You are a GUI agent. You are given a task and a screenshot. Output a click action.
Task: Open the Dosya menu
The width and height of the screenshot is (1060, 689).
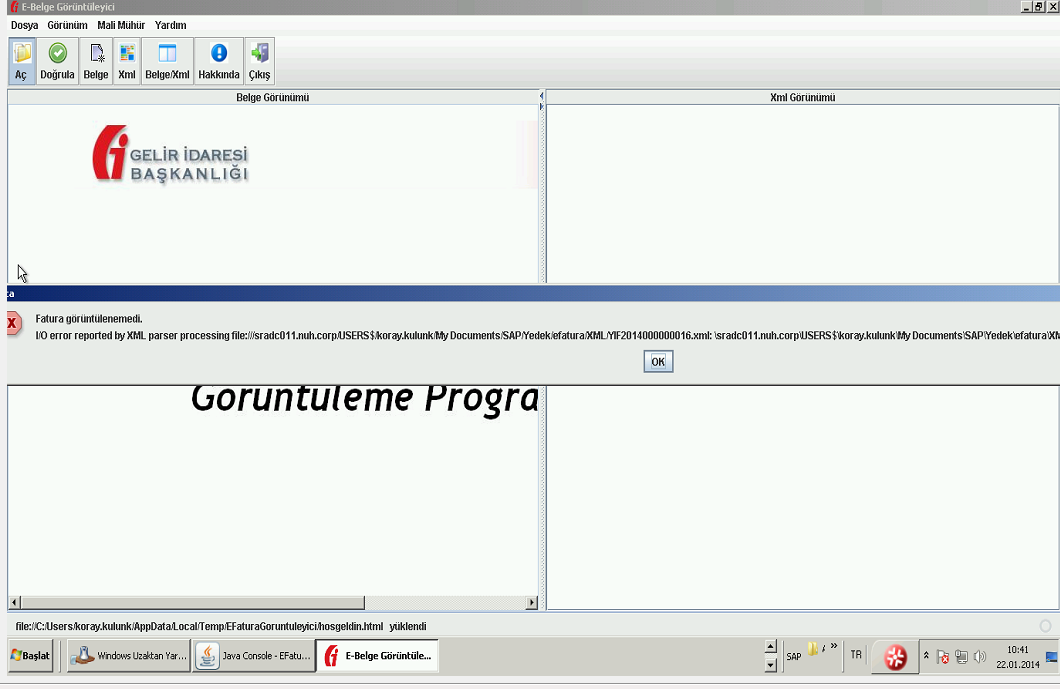point(24,25)
